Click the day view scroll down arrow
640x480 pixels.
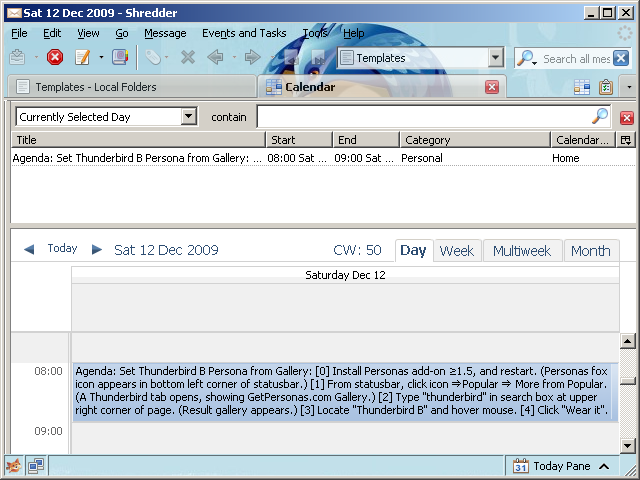628,445
